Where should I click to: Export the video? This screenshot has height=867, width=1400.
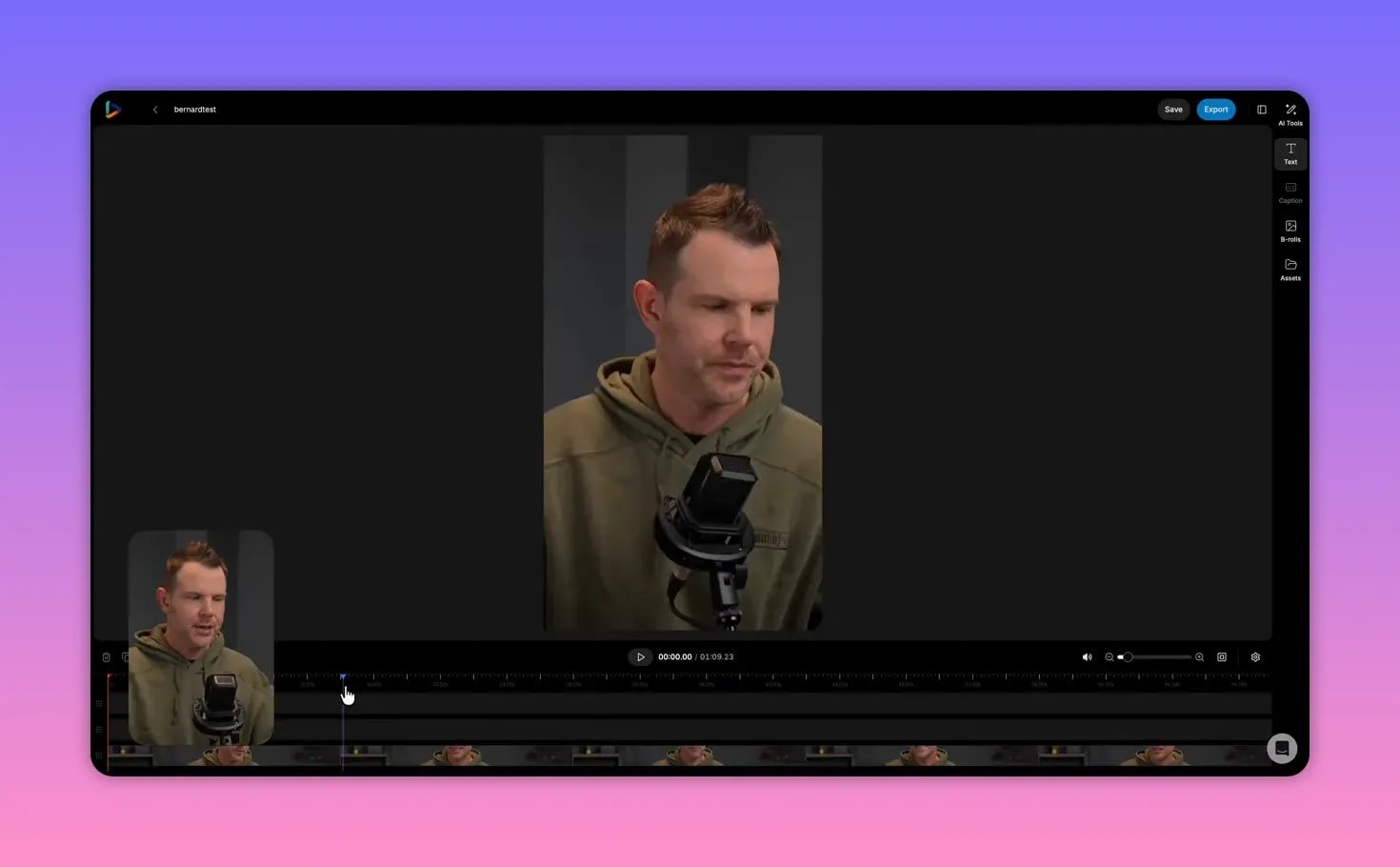1216,109
